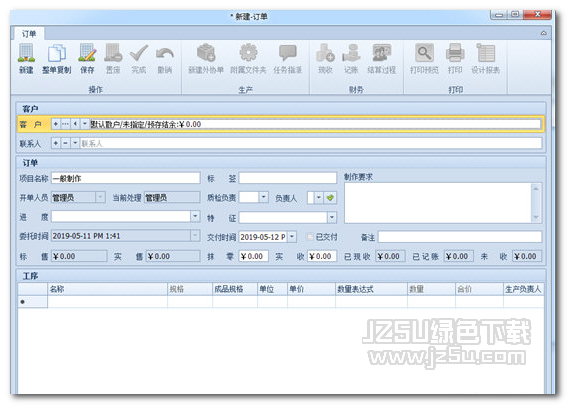Click the 保存 save icon
Screen dimensions: 567x405
click(87, 53)
